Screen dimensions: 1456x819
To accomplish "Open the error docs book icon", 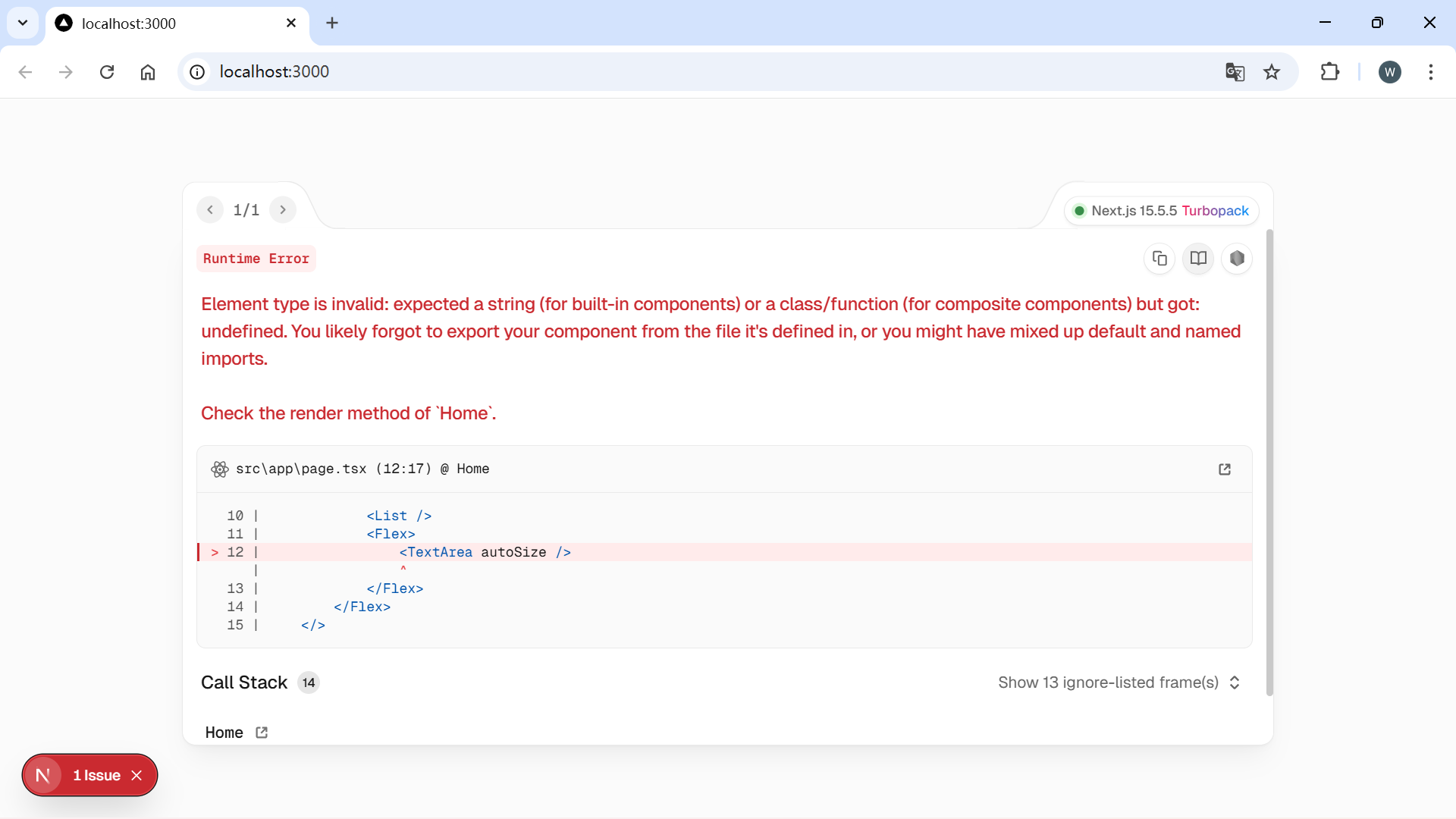I will [x=1198, y=259].
